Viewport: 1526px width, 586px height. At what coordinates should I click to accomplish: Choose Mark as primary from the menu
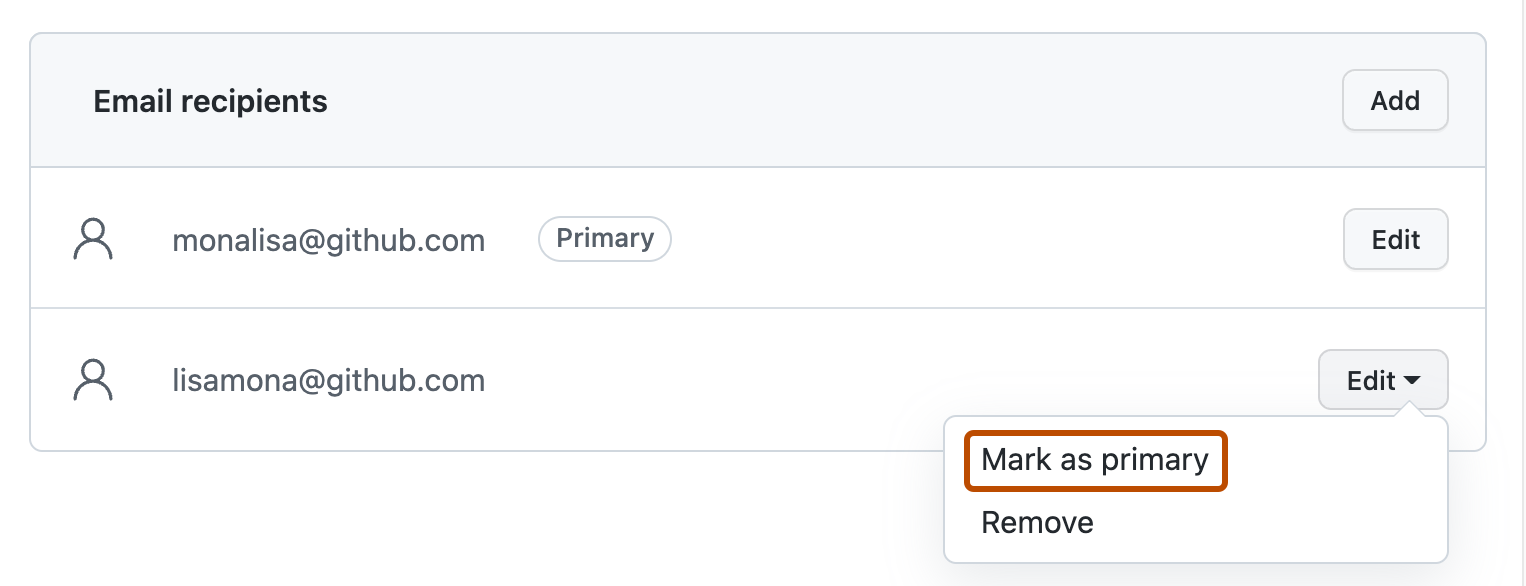[1095, 460]
